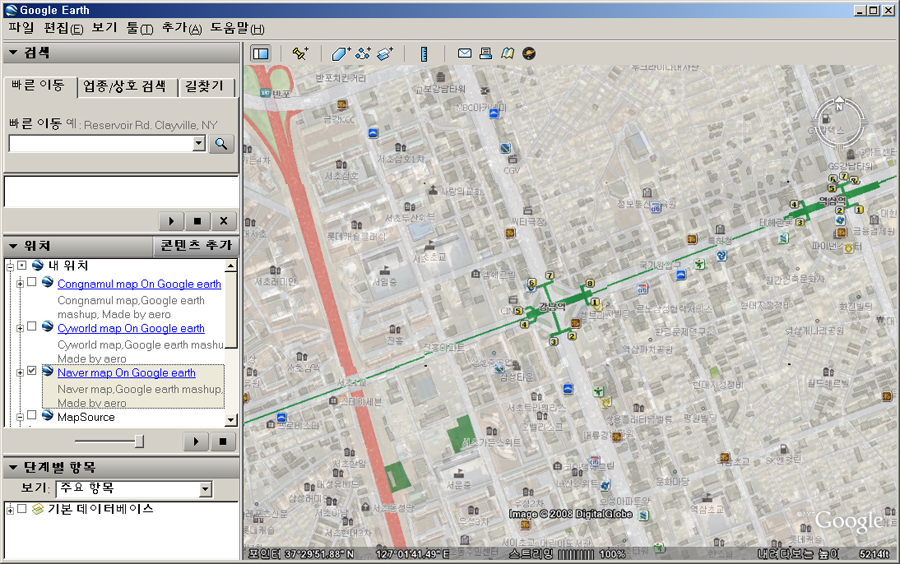Click the print toolbar icon

(486, 53)
